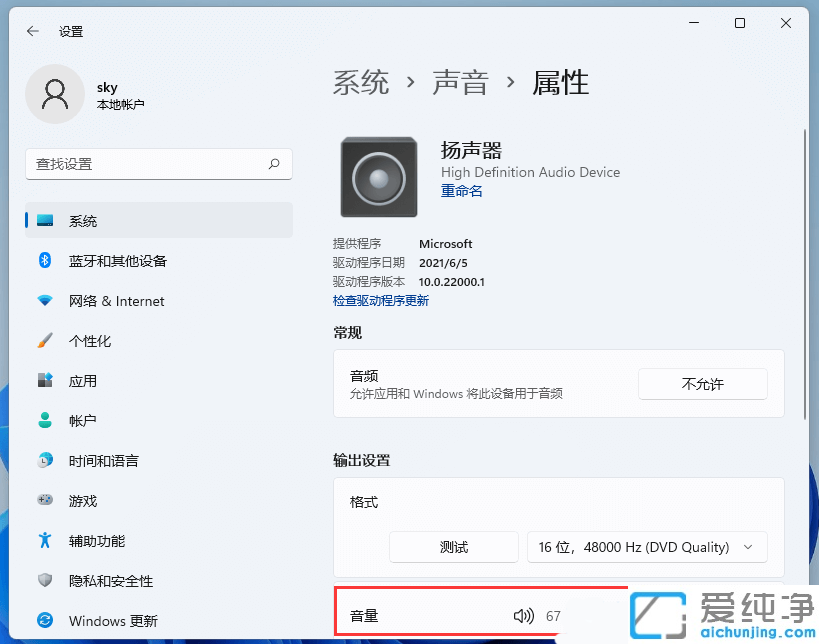Click the 辅助功能 sidebar entry
This screenshot has height=644, width=819.
(x=98, y=541)
